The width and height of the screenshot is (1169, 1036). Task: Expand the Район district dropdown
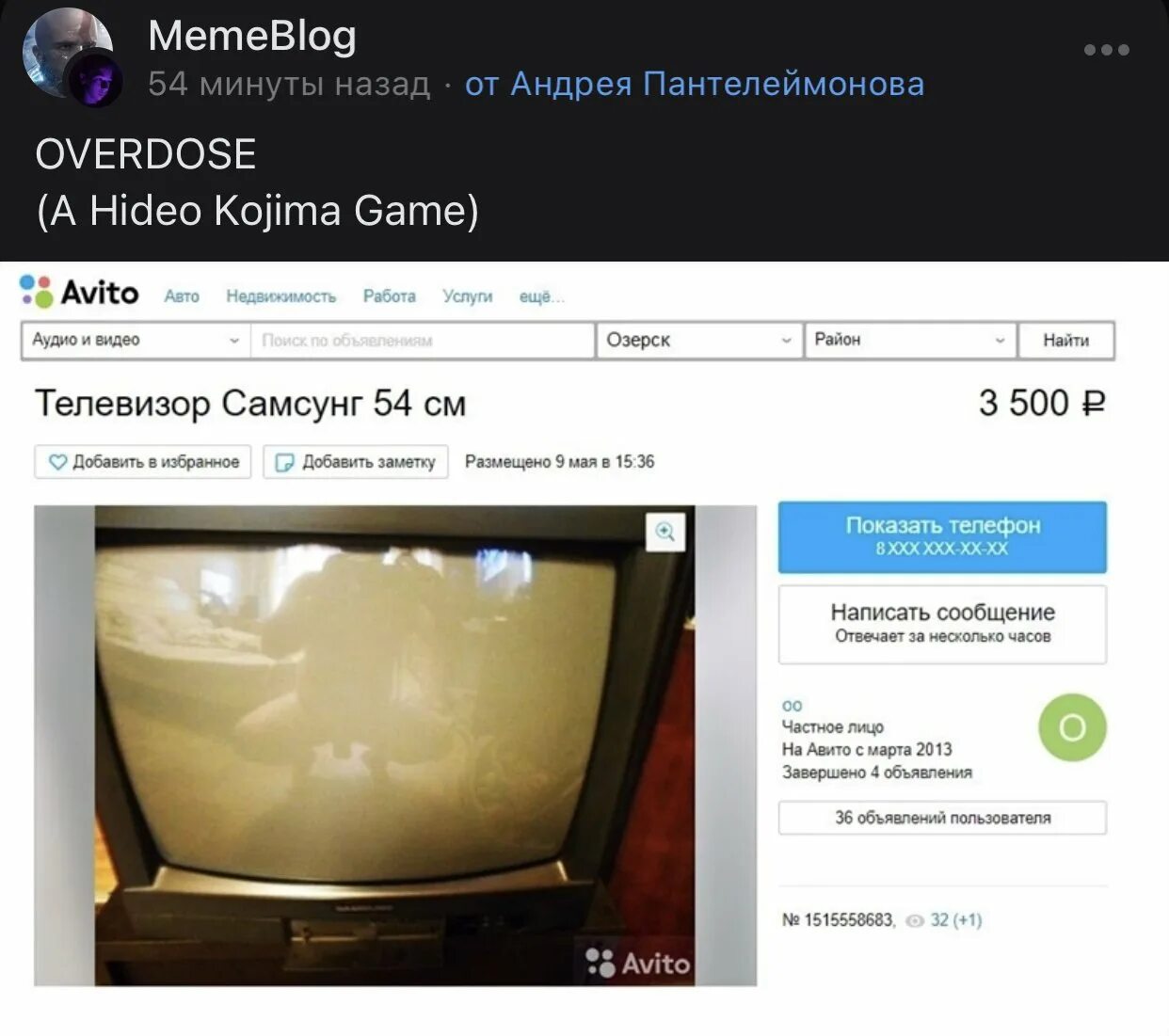coord(910,341)
